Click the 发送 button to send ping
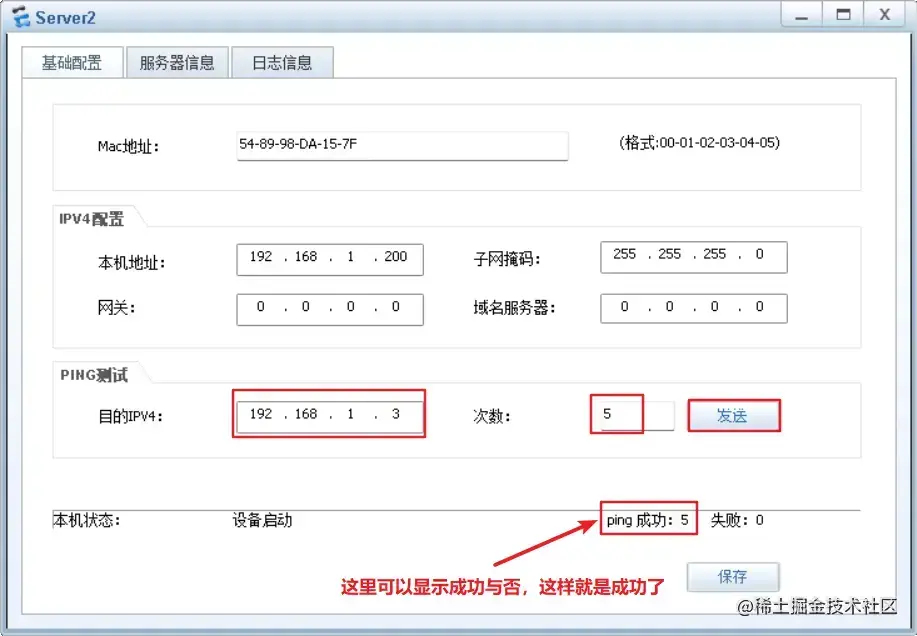917x636 pixels. coord(733,416)
